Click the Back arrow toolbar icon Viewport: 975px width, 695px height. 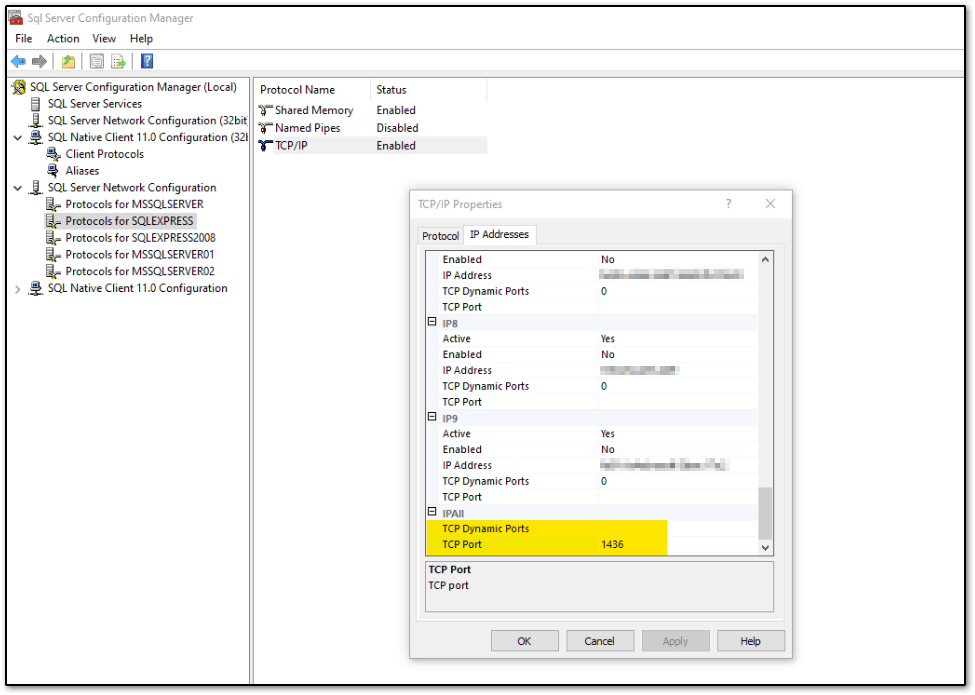tap(19, 61)
